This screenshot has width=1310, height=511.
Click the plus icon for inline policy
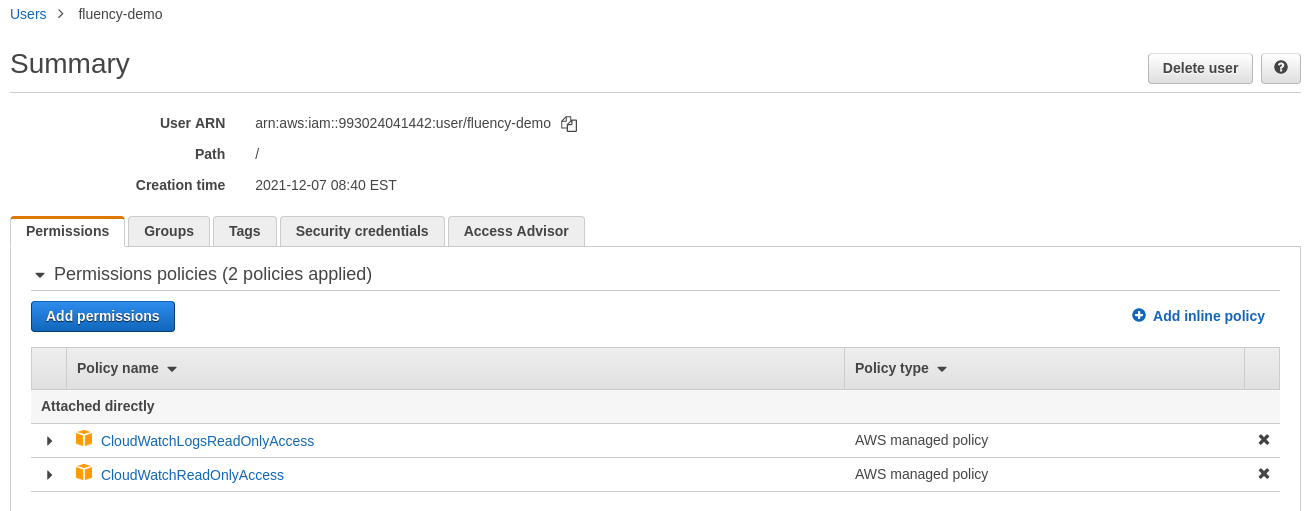[1139, 315]
